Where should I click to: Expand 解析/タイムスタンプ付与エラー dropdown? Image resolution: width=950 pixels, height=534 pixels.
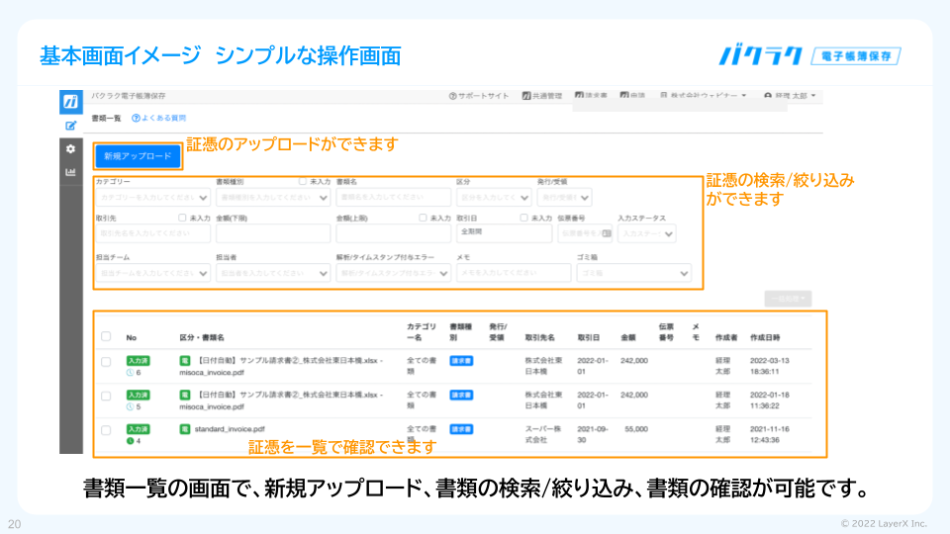[393, 273]
